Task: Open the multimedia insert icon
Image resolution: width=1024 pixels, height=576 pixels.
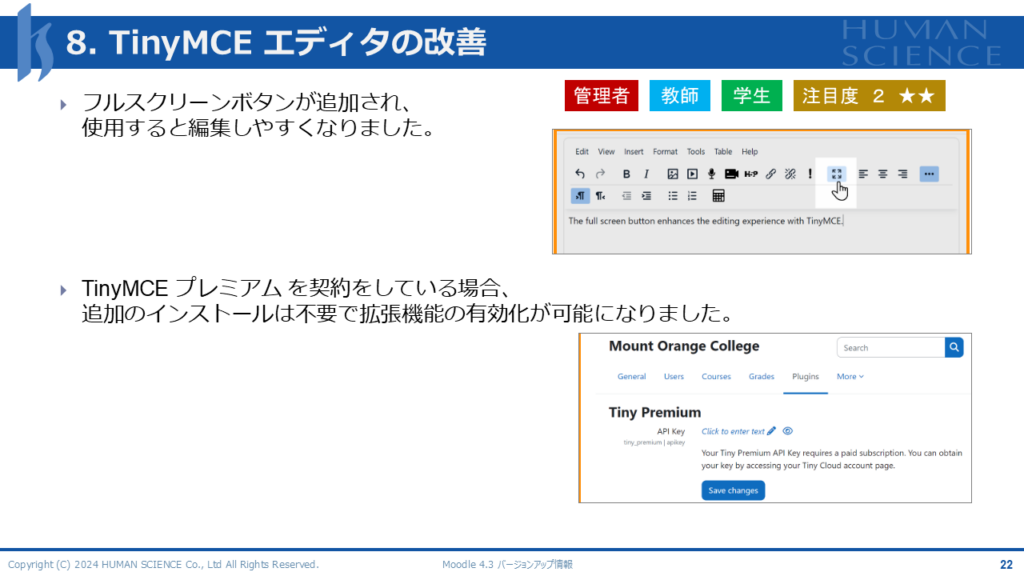Action: pyautogui.click(x=692, y=174)
